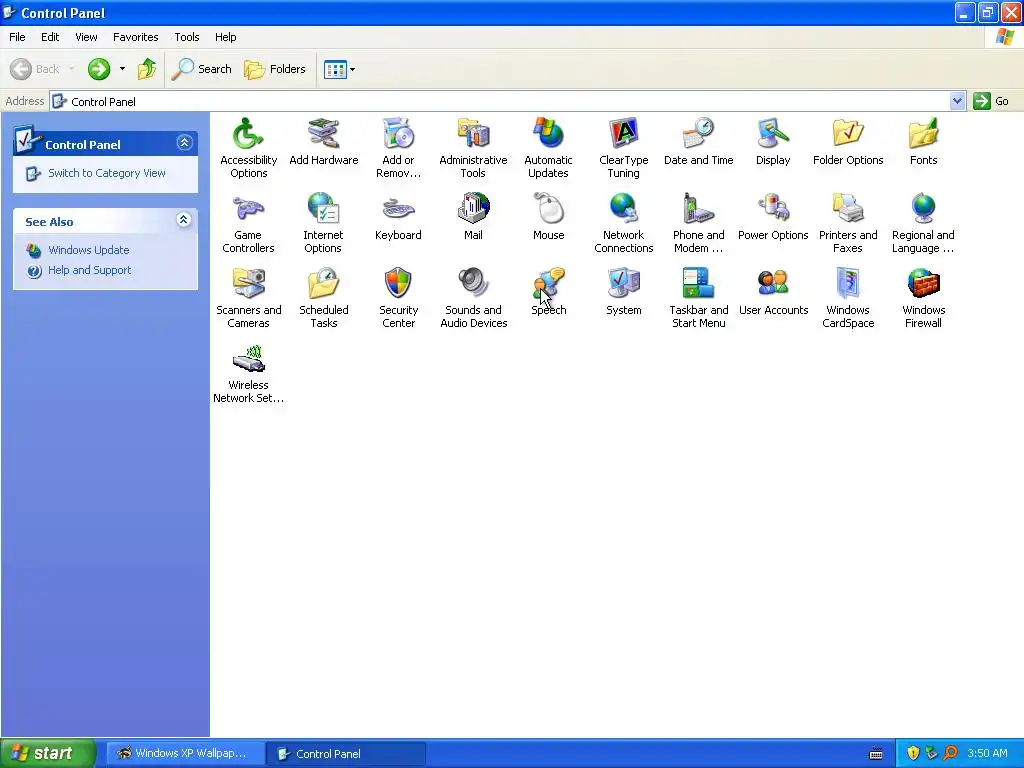This screenshot has width=1024, height=768.
Task: Expand the Address bar dropdown arrow
Action: pyautogui.click(x=957, y=101)
